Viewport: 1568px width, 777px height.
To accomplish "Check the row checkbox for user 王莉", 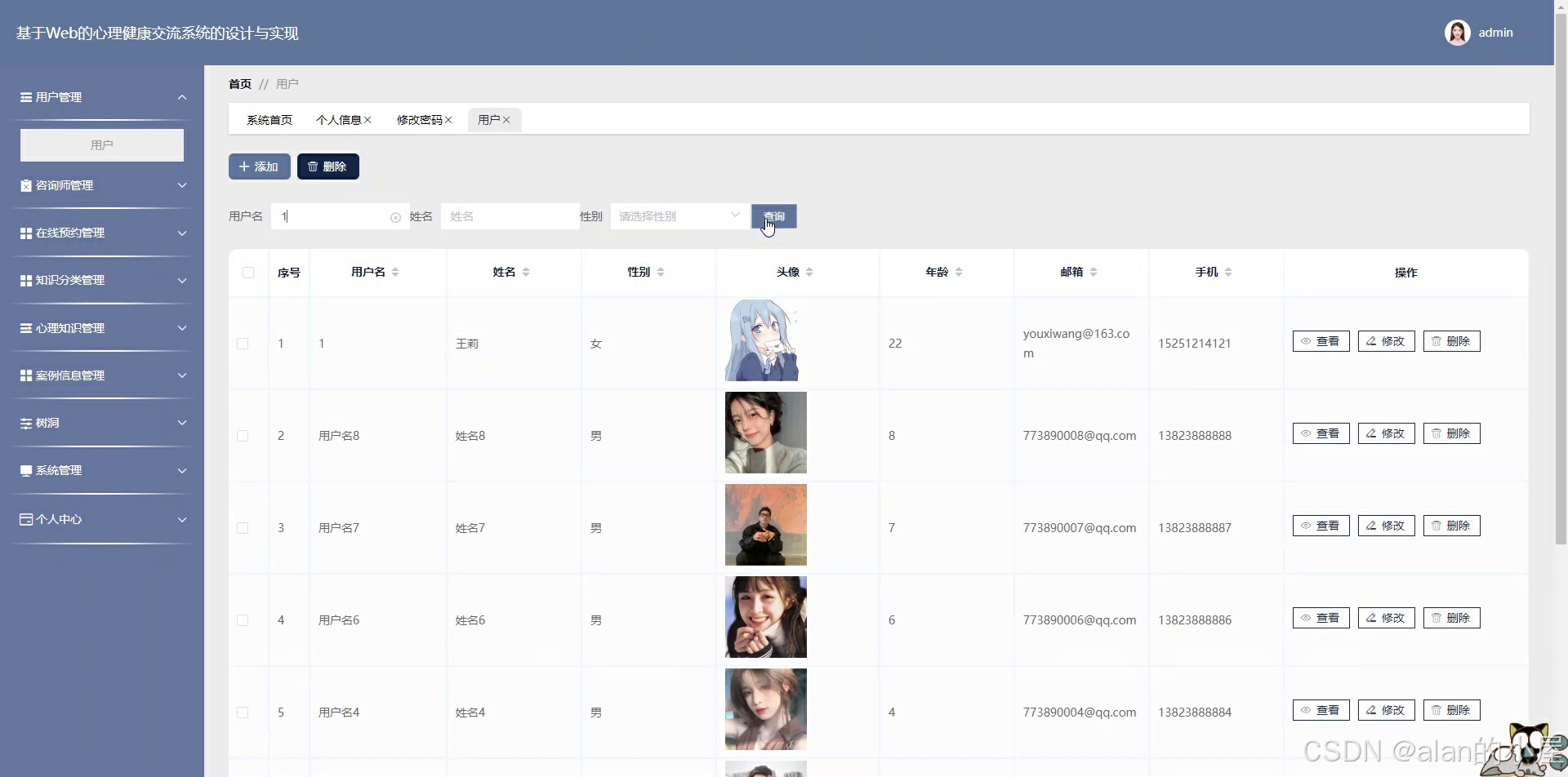I will click(x=243, y=344).
